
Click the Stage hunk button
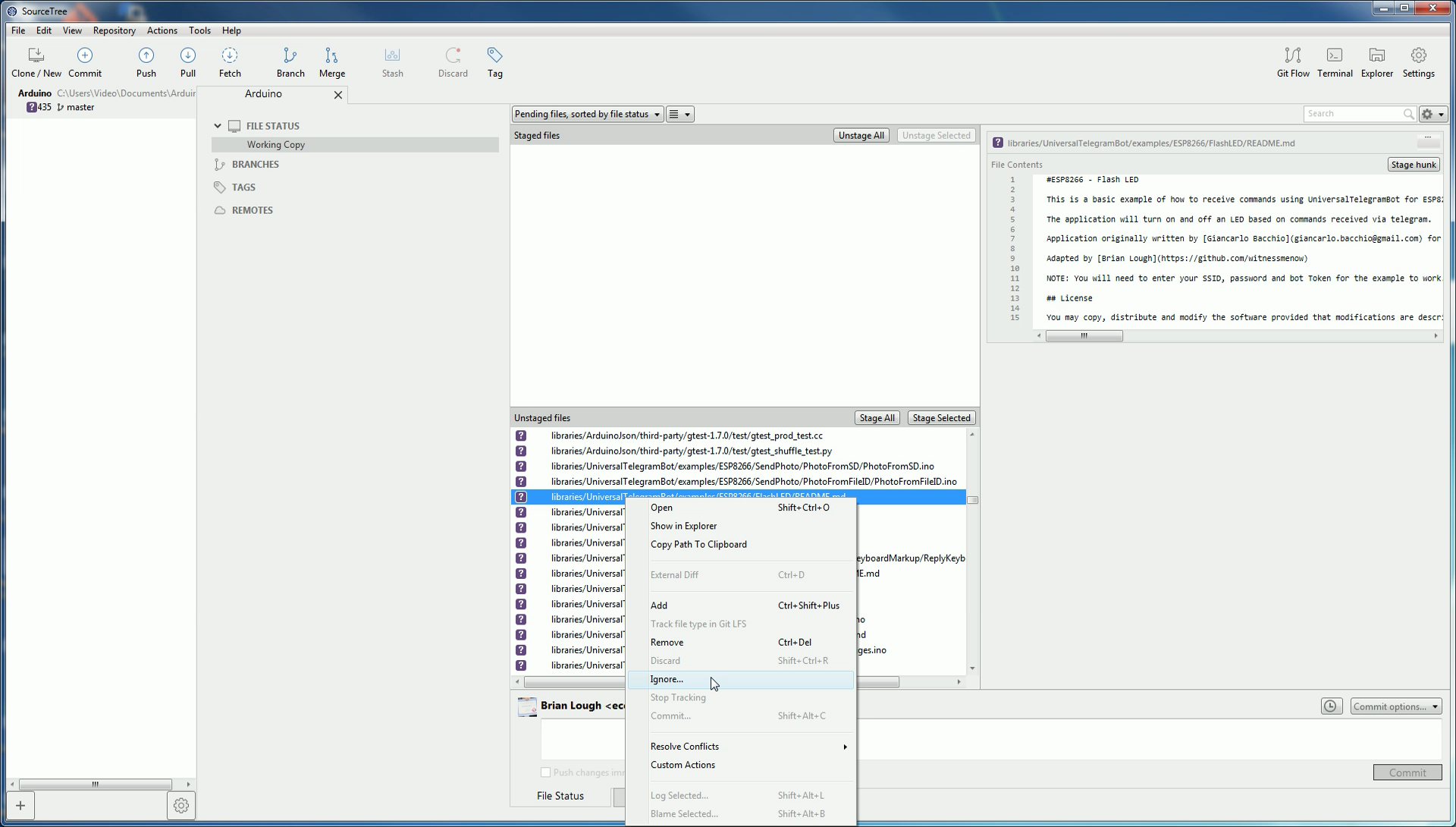point(1413,165)
